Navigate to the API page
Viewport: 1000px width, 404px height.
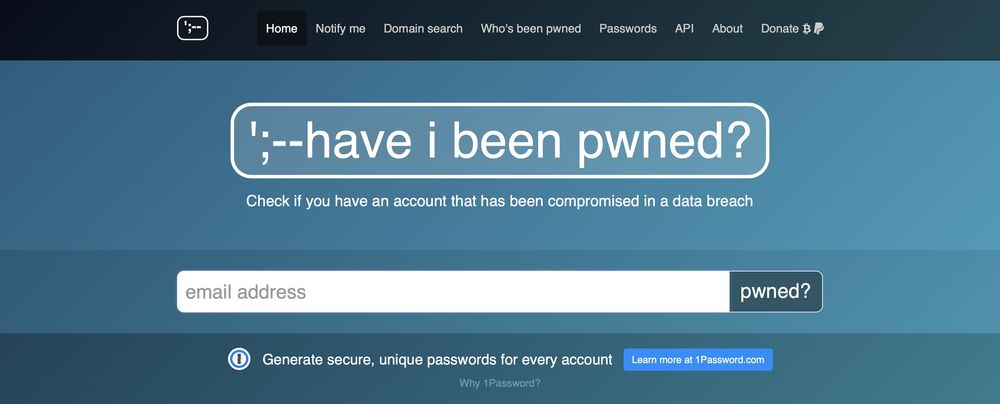[684, 29]
